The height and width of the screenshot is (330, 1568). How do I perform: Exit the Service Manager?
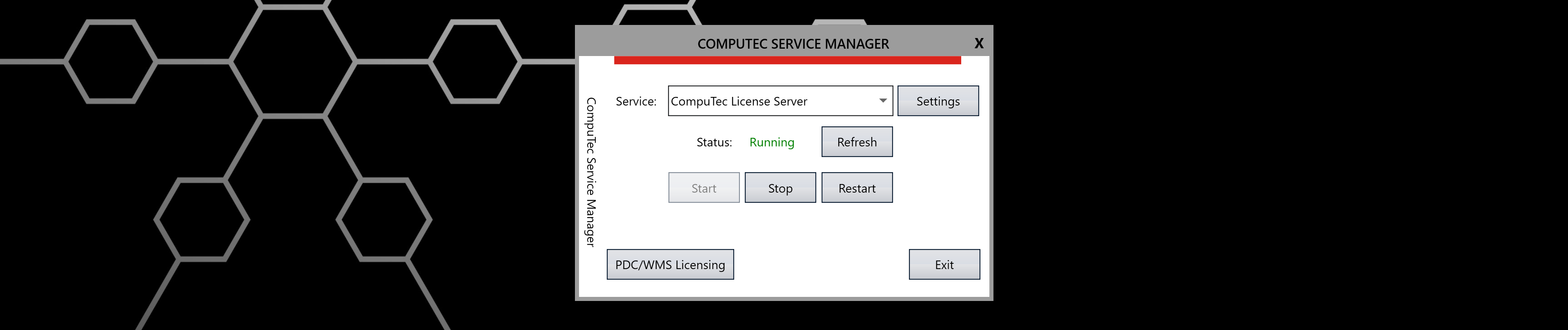click(945, 264)
